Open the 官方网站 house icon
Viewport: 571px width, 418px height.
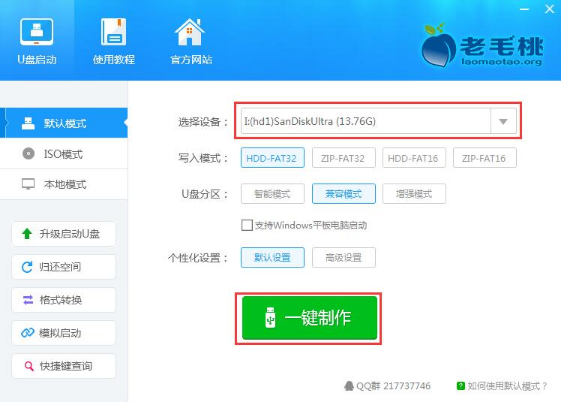[190, 32]
